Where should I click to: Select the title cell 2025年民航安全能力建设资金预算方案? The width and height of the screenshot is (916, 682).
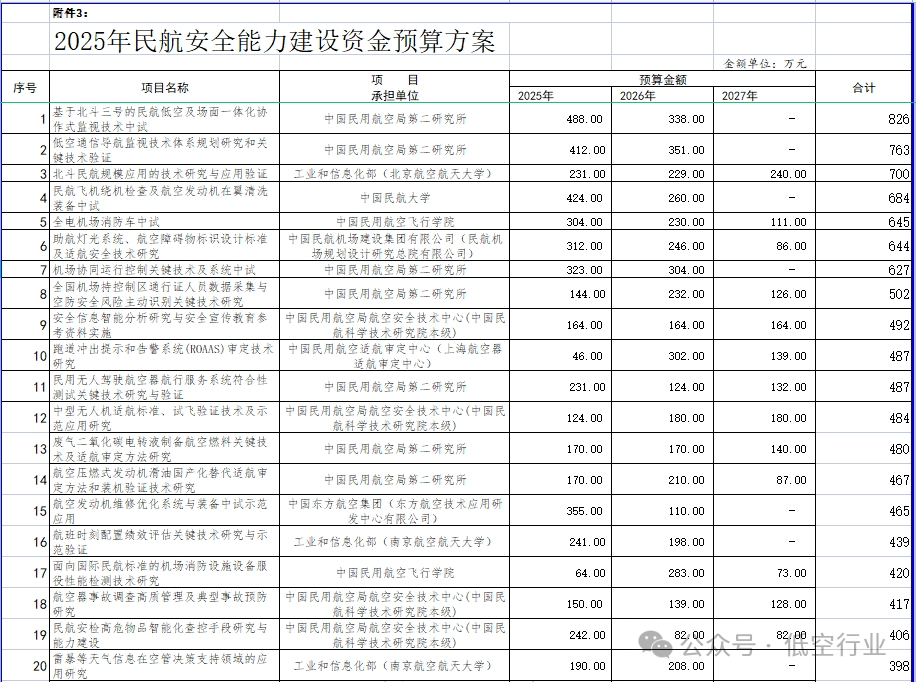275,41
